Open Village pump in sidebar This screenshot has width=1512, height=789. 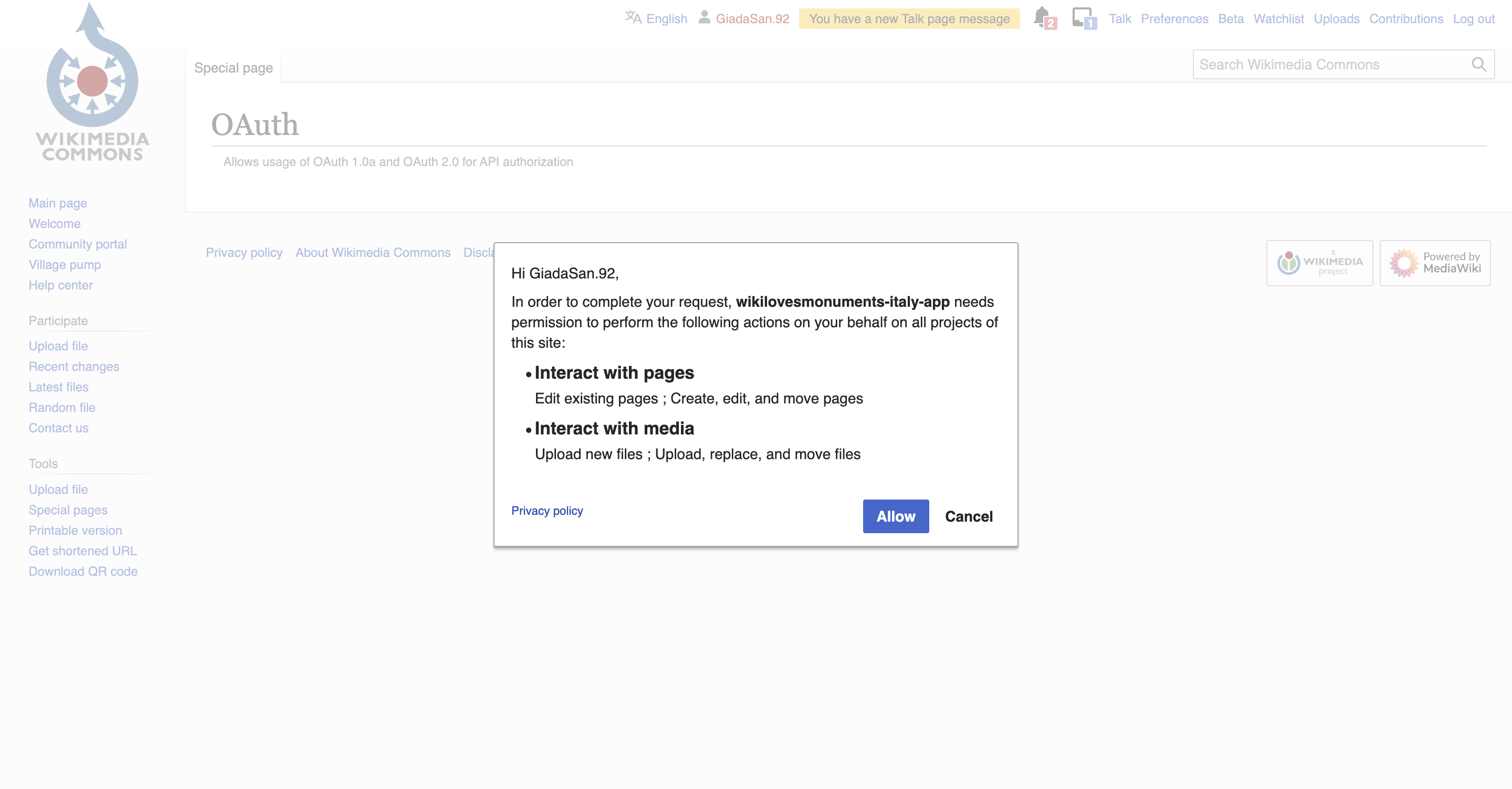65,264
